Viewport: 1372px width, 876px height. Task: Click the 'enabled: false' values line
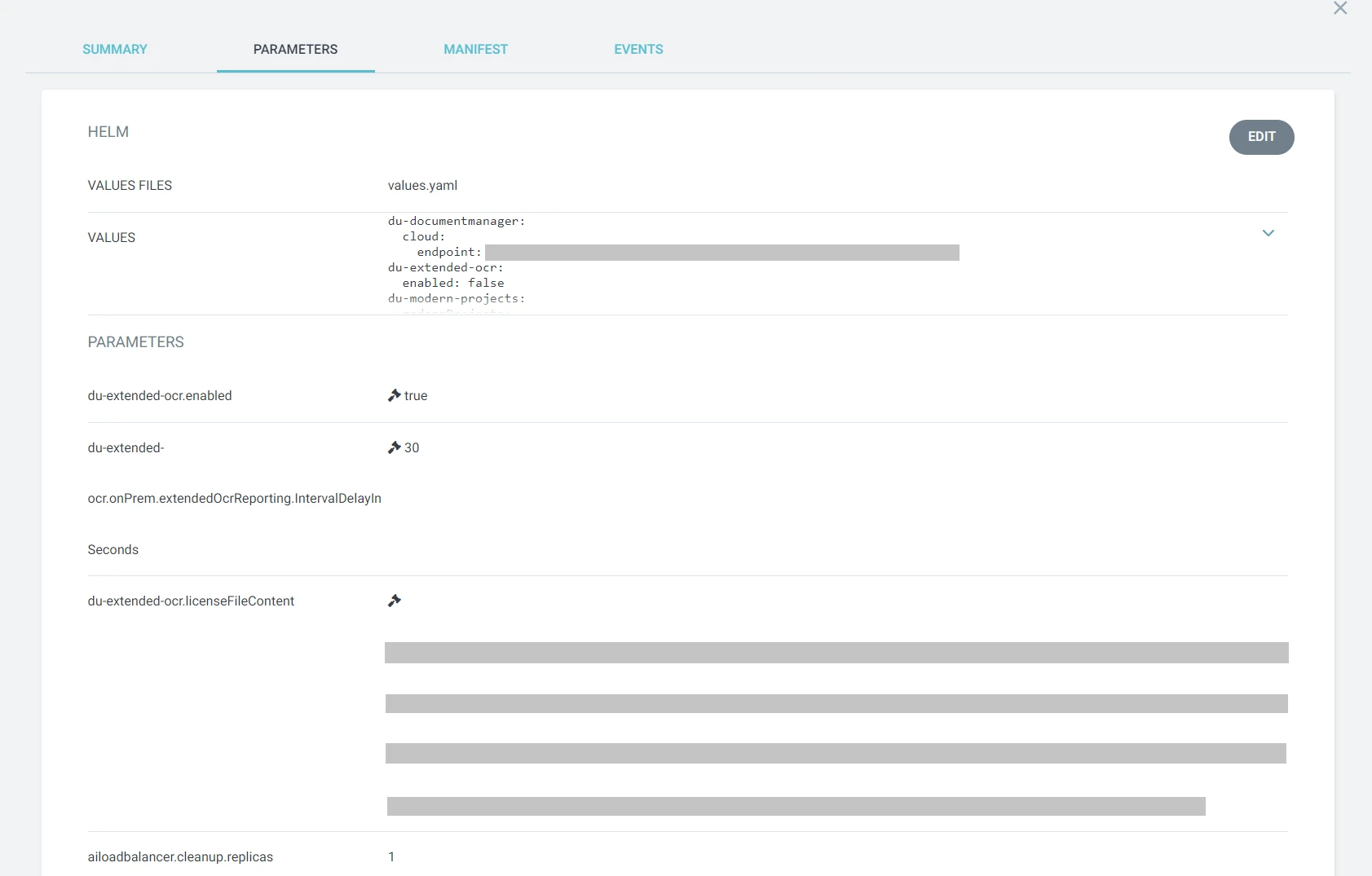pos(453,283)
